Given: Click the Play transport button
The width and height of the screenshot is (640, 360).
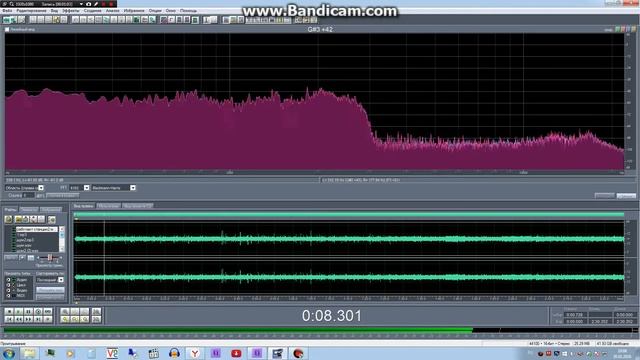Looking at the screenshot, I should (18, 312).
